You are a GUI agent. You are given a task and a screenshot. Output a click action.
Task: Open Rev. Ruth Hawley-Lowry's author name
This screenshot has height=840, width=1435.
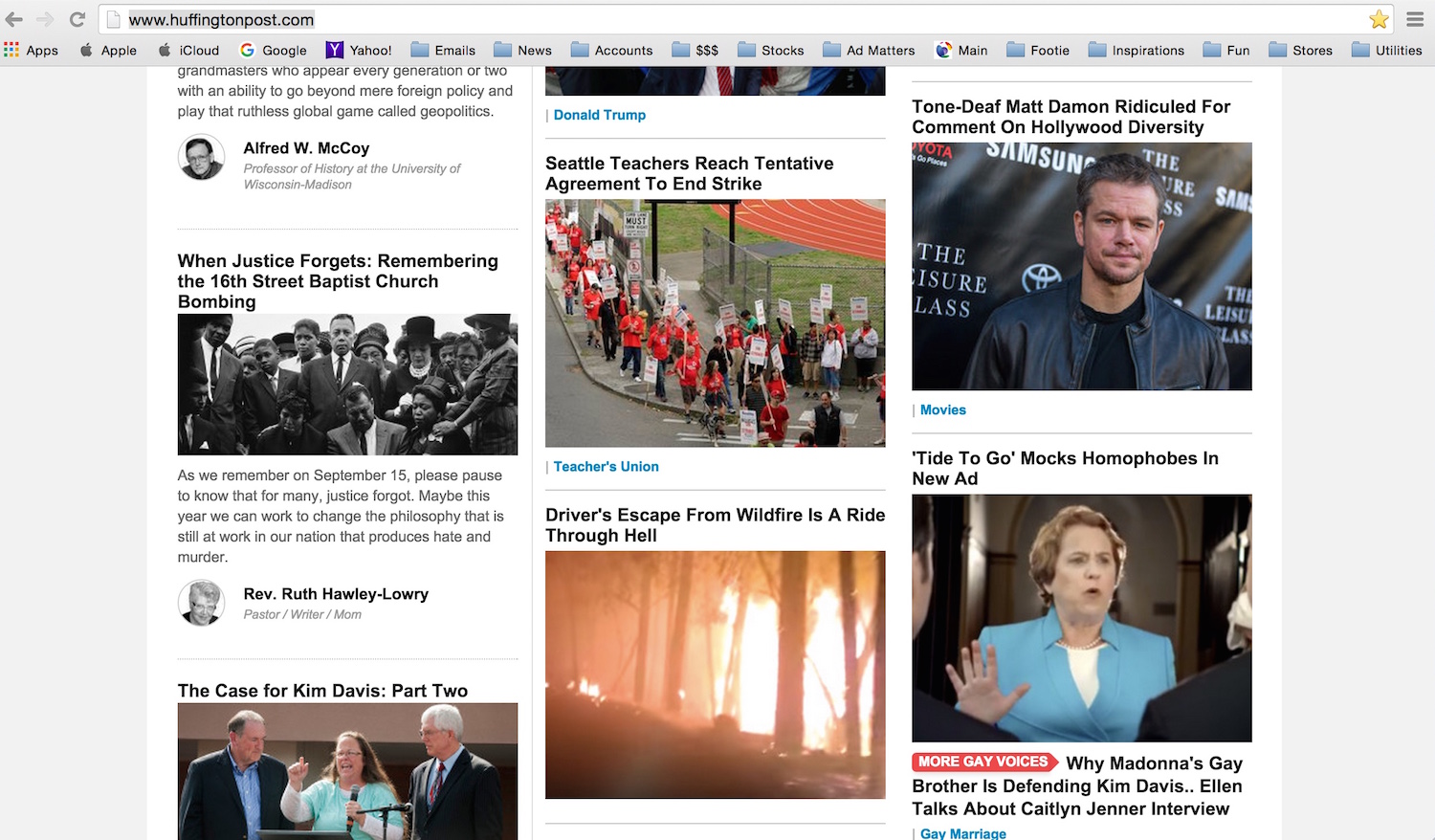click(x=336, y=594)
